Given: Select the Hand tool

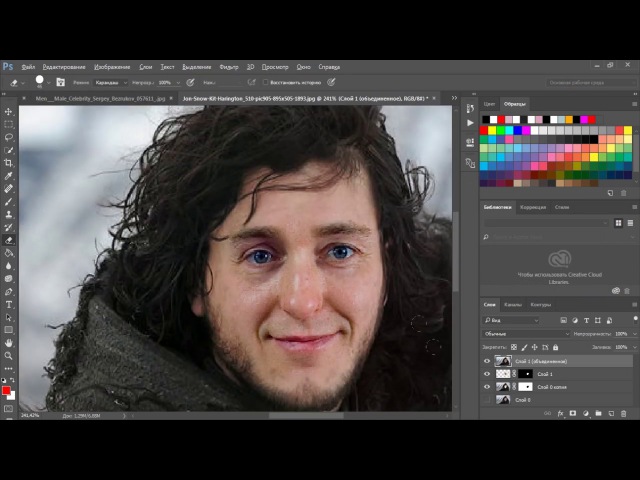Looking at the screenshot, I should (9, 342).
